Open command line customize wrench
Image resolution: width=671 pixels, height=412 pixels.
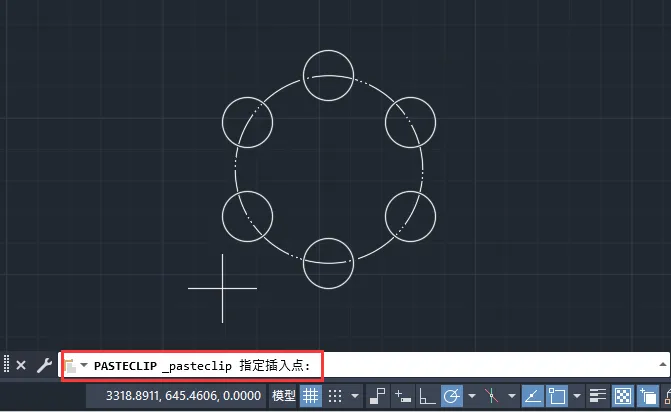click(x=44, y=365)
